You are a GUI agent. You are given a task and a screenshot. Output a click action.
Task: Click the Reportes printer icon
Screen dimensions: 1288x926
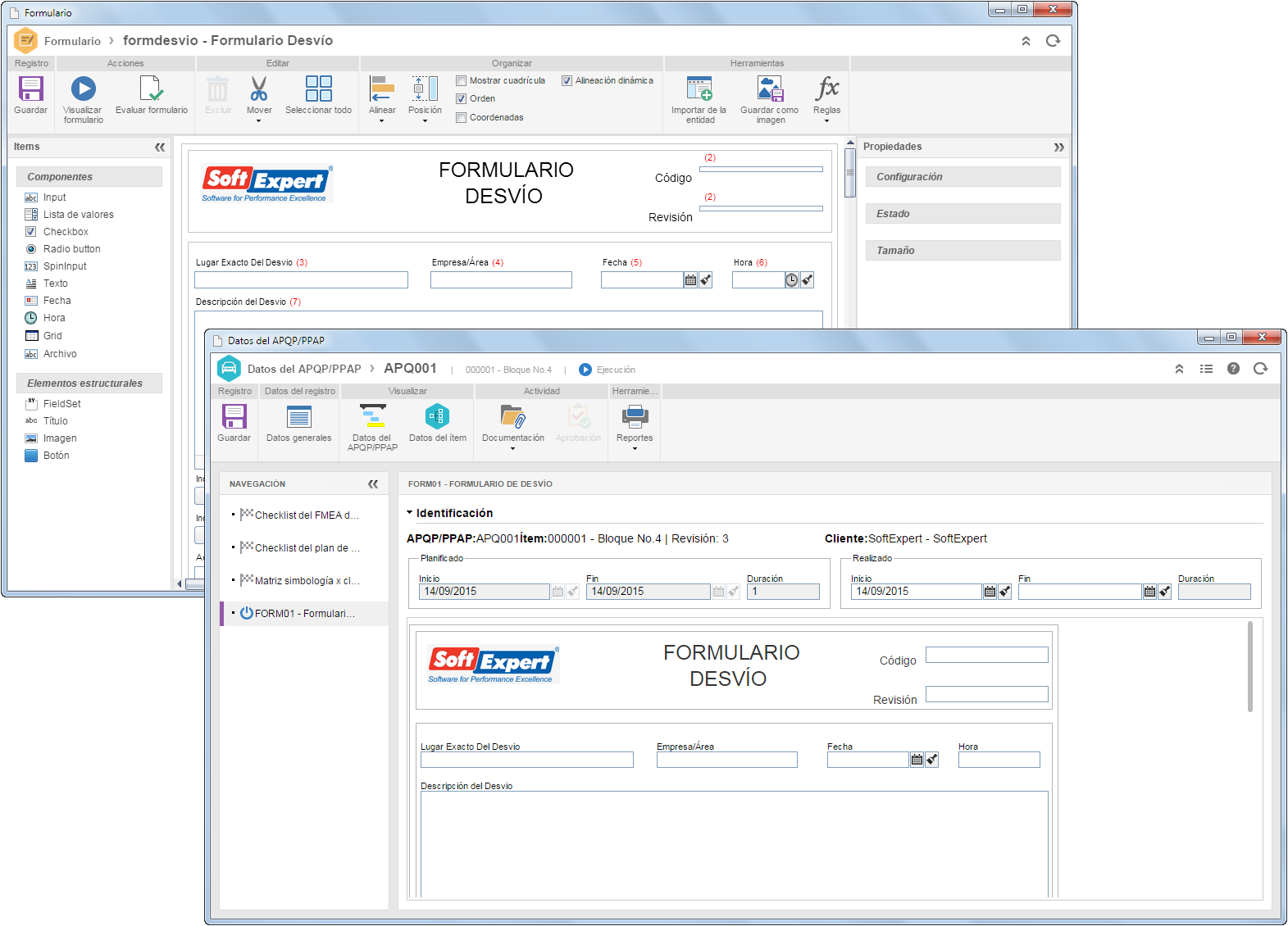click(635, 416)
